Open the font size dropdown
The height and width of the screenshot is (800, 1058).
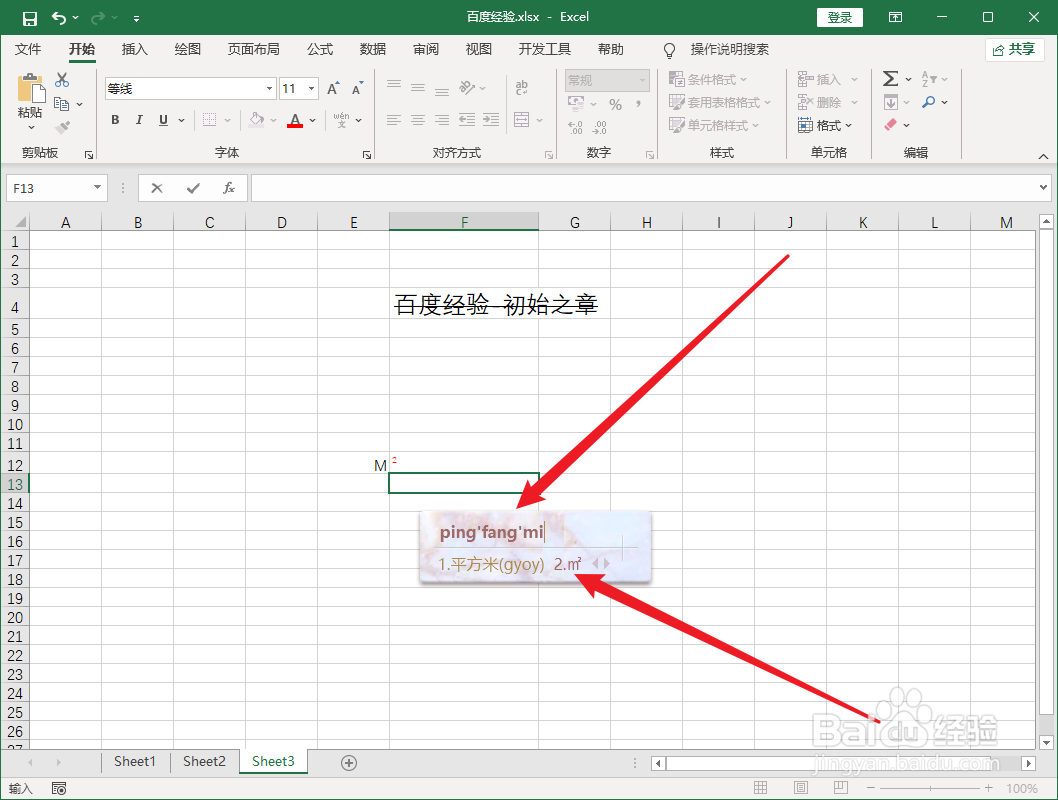[x=312, y=88]
